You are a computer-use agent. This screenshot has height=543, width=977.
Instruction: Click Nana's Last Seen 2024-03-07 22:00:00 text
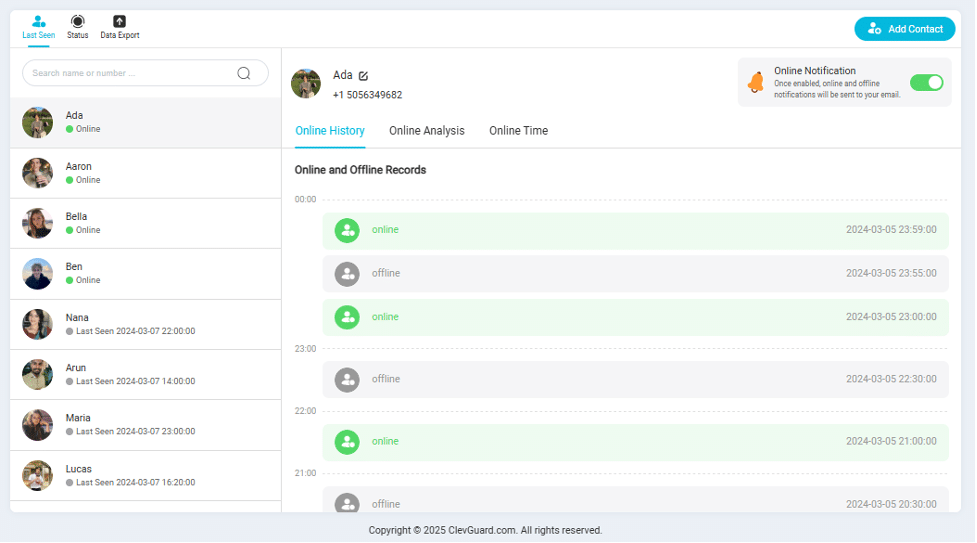tap(135, 331)
